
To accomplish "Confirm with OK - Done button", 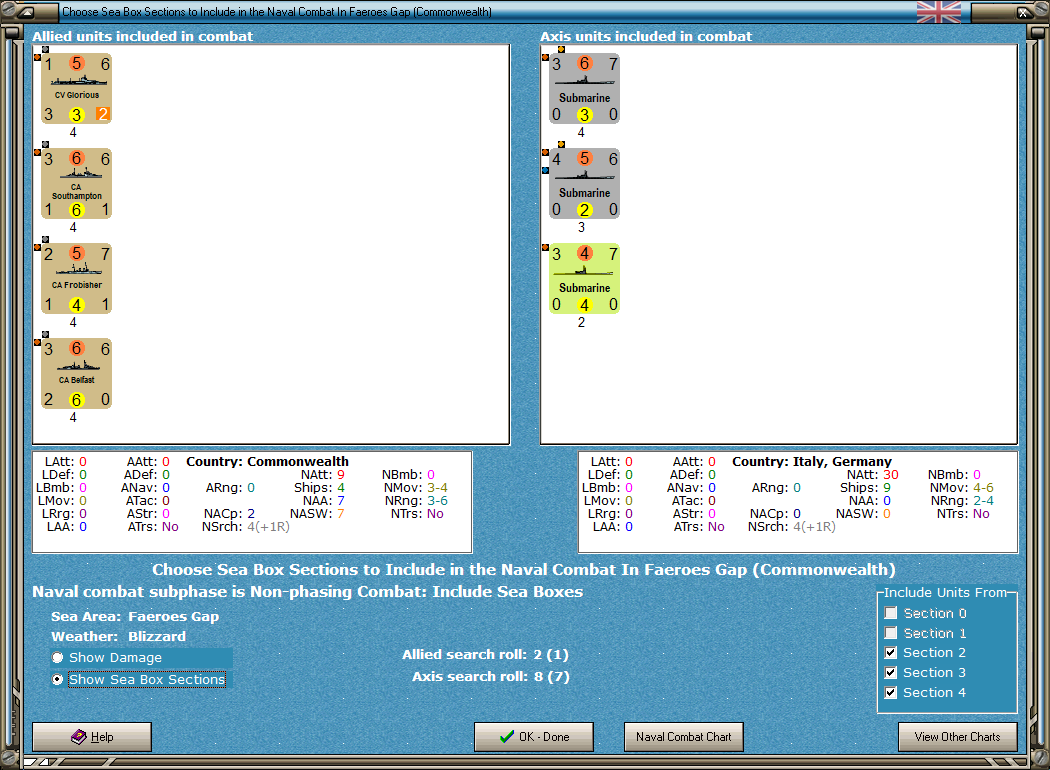I will click(x=534, y=737).
